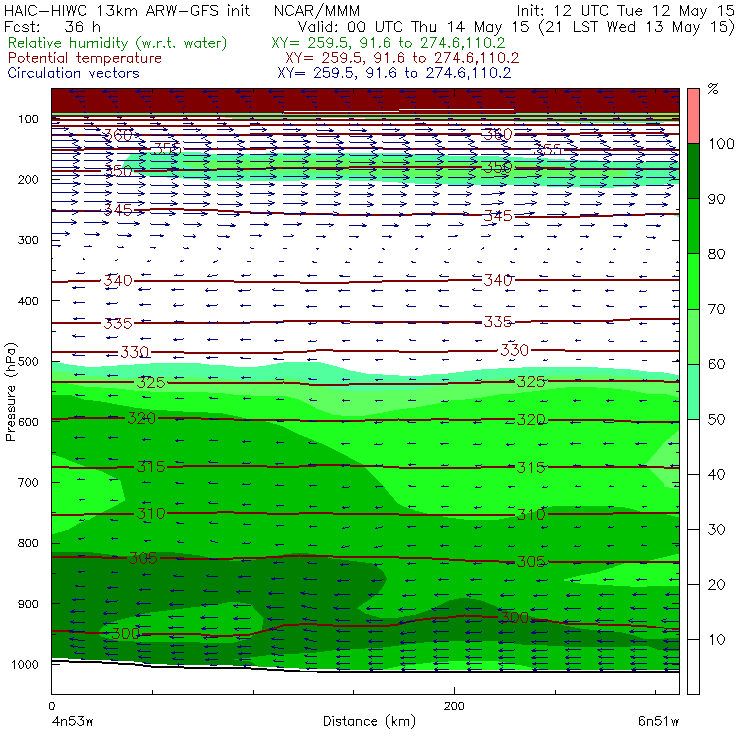Click the colorbar tick label '20'
Screen dimensions: 740x740
[x=716, y=585]
